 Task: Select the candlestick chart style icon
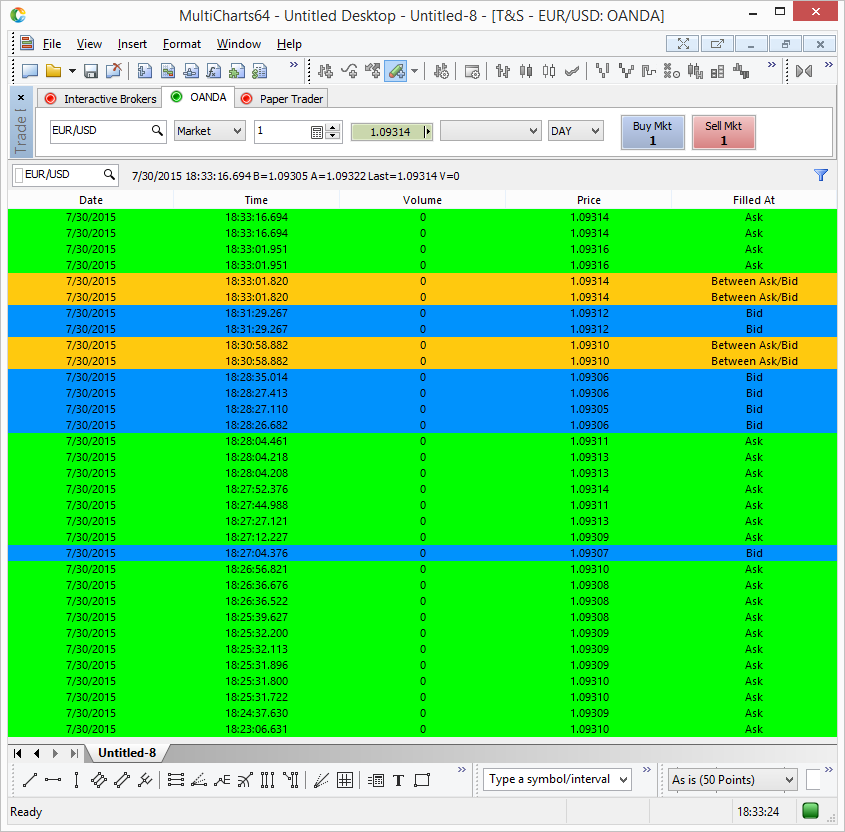(526, 71)
